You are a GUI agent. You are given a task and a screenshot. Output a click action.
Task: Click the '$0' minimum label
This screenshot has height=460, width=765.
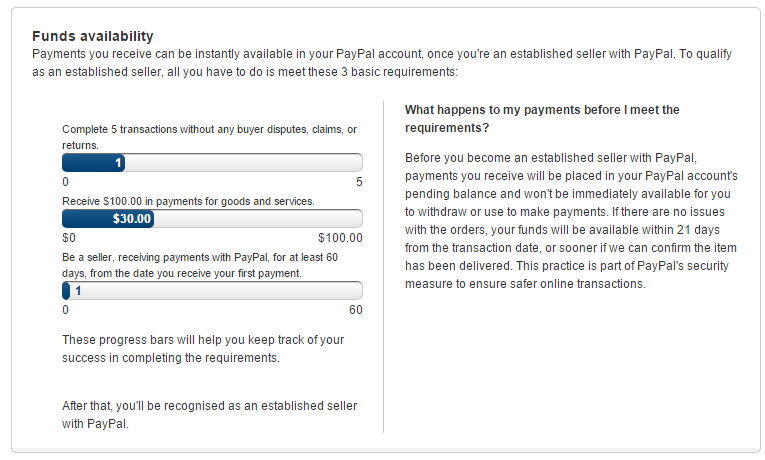coord(69,238)
